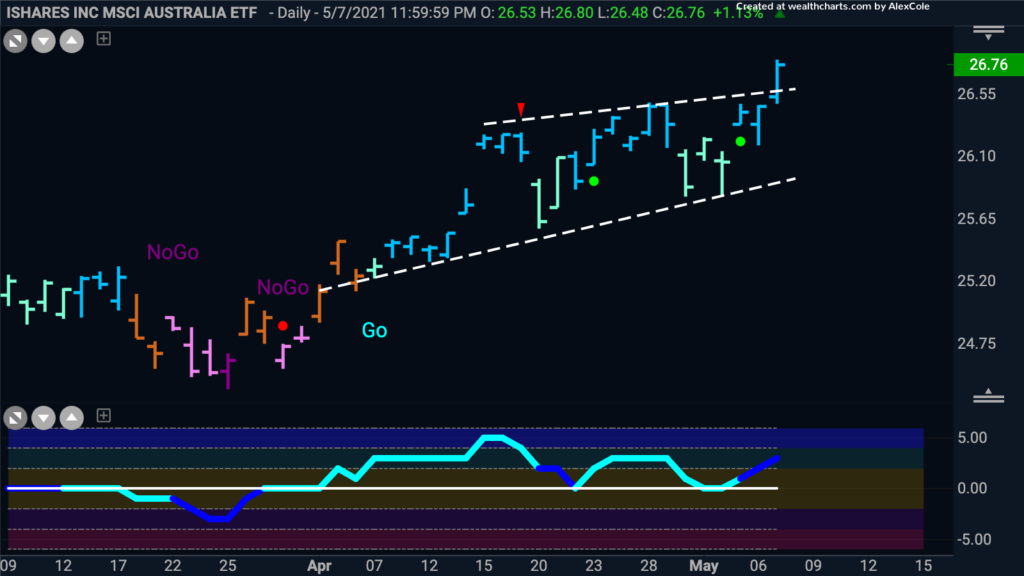1024x576 pixels.
Task: Click the white zero line in the oscillator
Action: [x=392, y=488]
